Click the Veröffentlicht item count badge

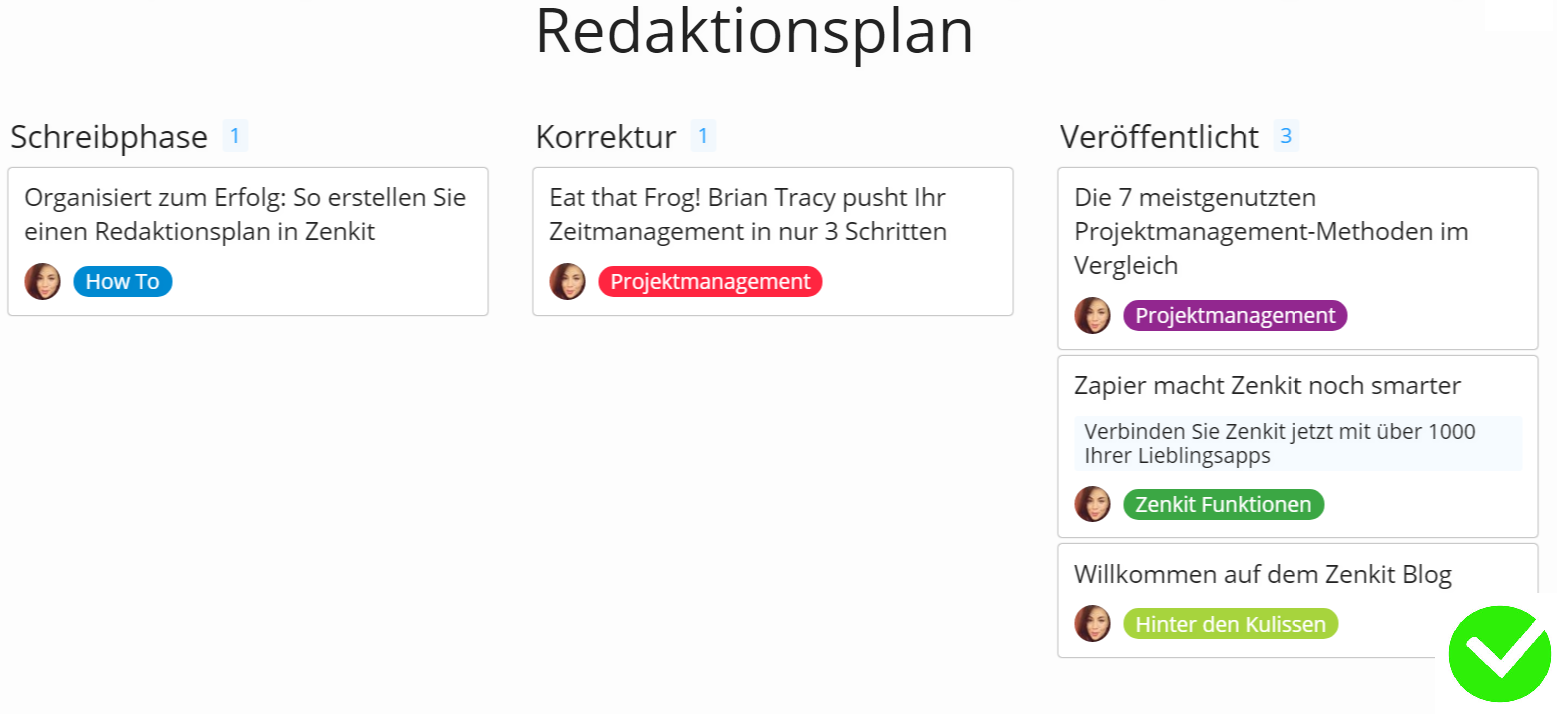click(x=1286, y=136)
